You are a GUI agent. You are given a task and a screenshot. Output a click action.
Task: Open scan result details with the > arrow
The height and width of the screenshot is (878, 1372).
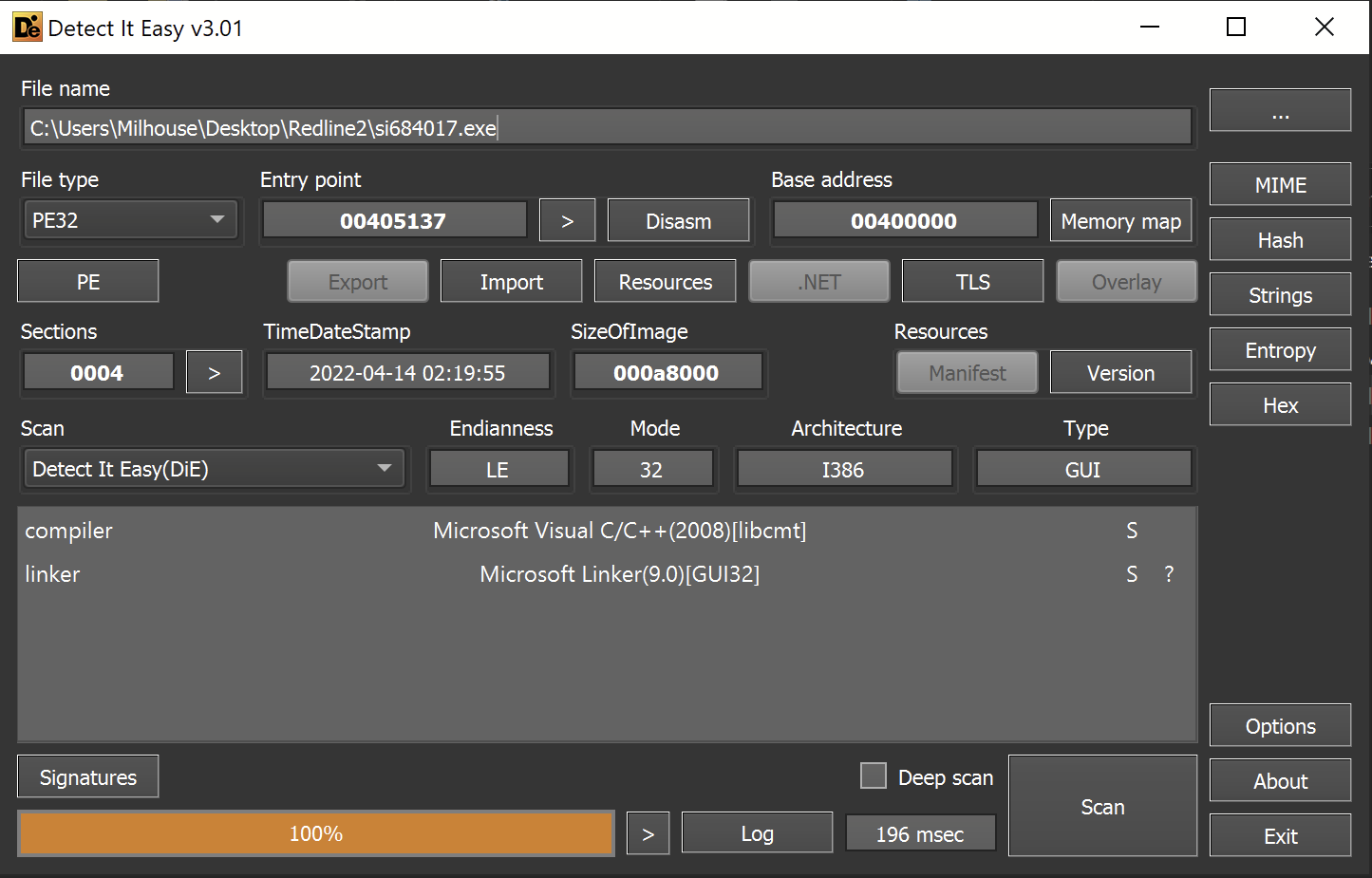(x=648, y=832)
